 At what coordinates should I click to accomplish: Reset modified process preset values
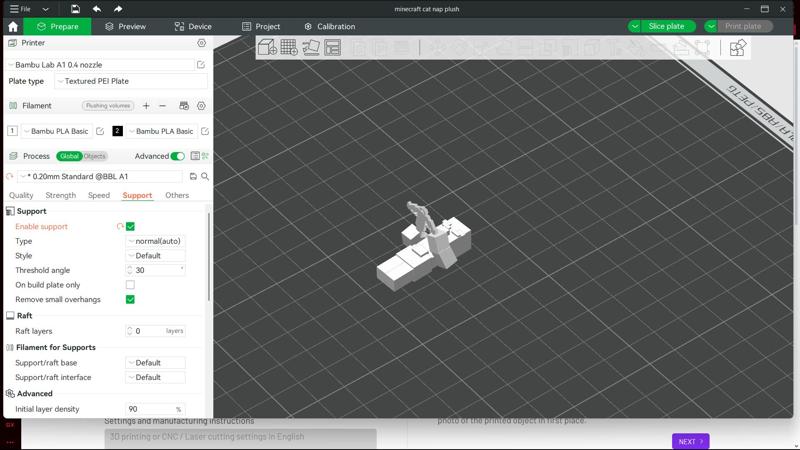(x=10, y=177)
